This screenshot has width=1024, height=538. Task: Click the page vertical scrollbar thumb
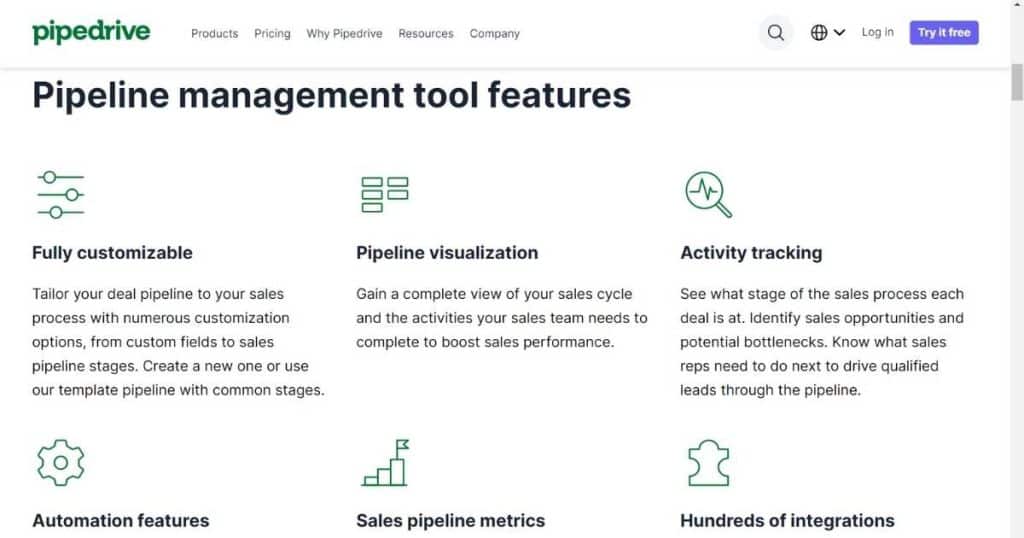pyautogui.click(x=1017, y=82)
